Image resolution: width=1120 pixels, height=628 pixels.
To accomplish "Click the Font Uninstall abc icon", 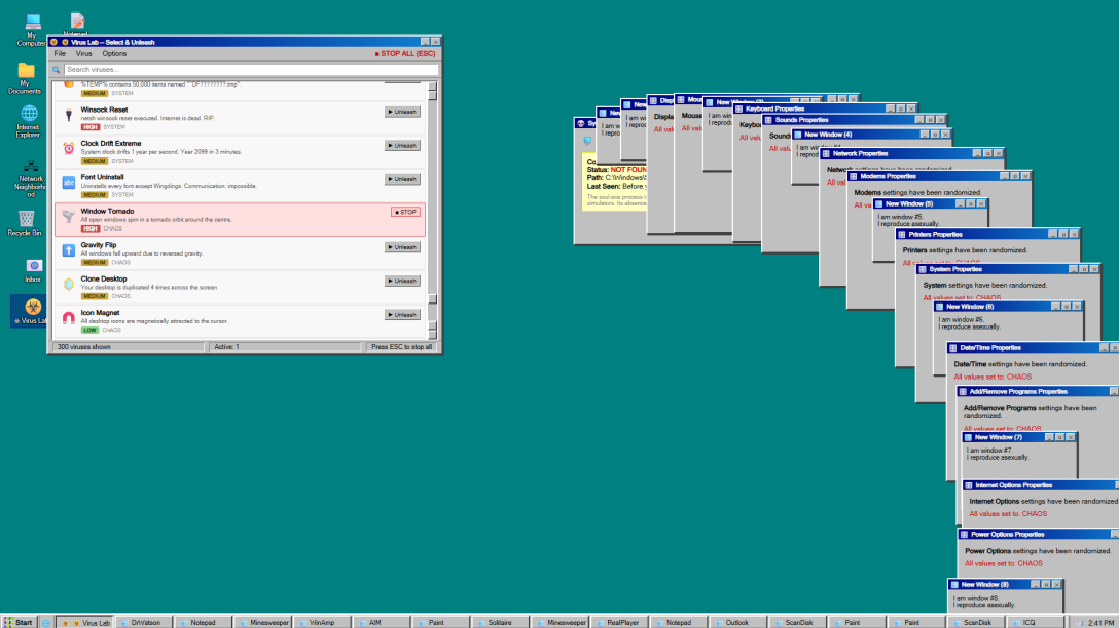I will (x=69, y=182).
